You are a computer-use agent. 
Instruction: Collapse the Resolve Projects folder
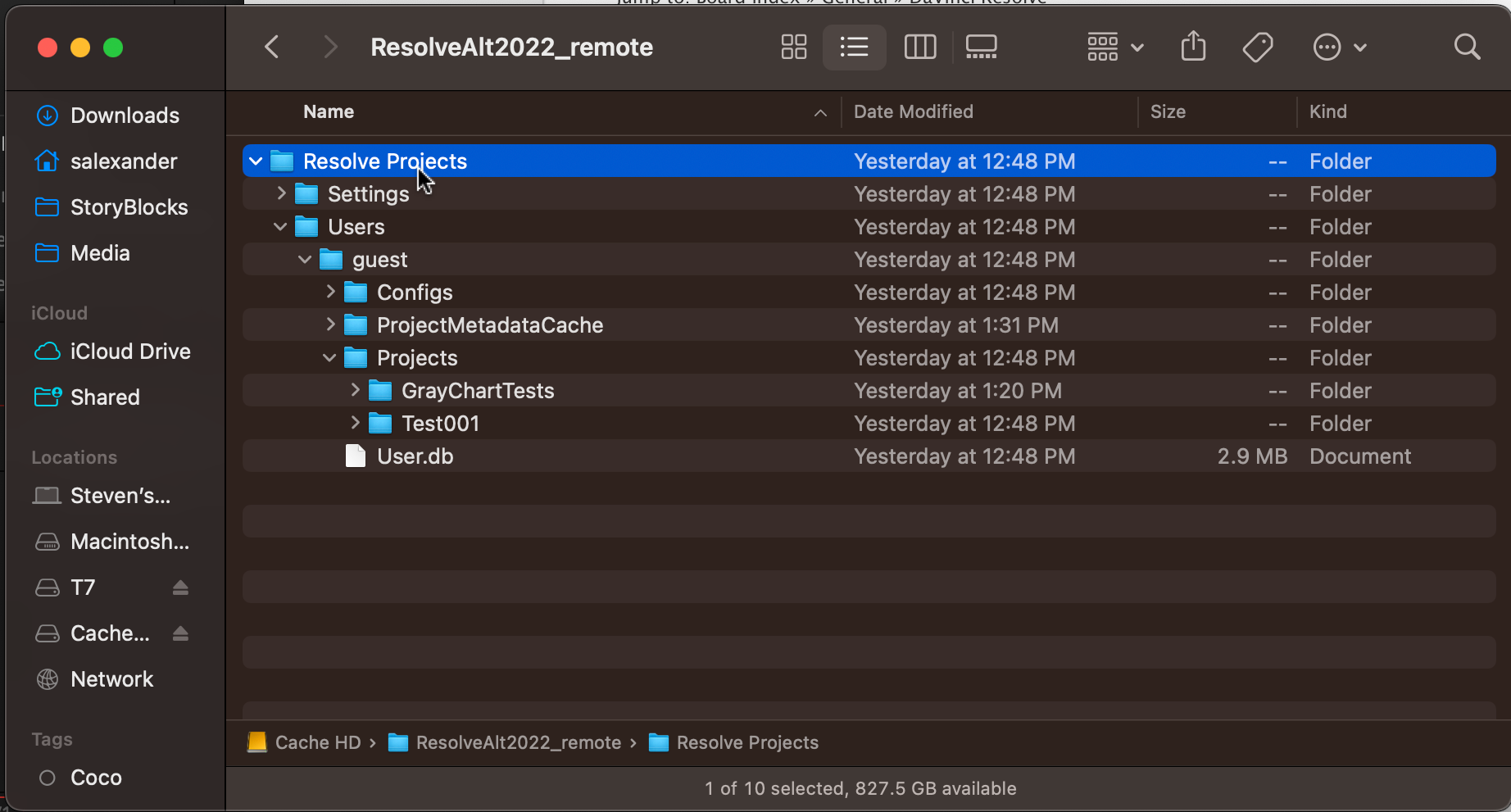256,161
